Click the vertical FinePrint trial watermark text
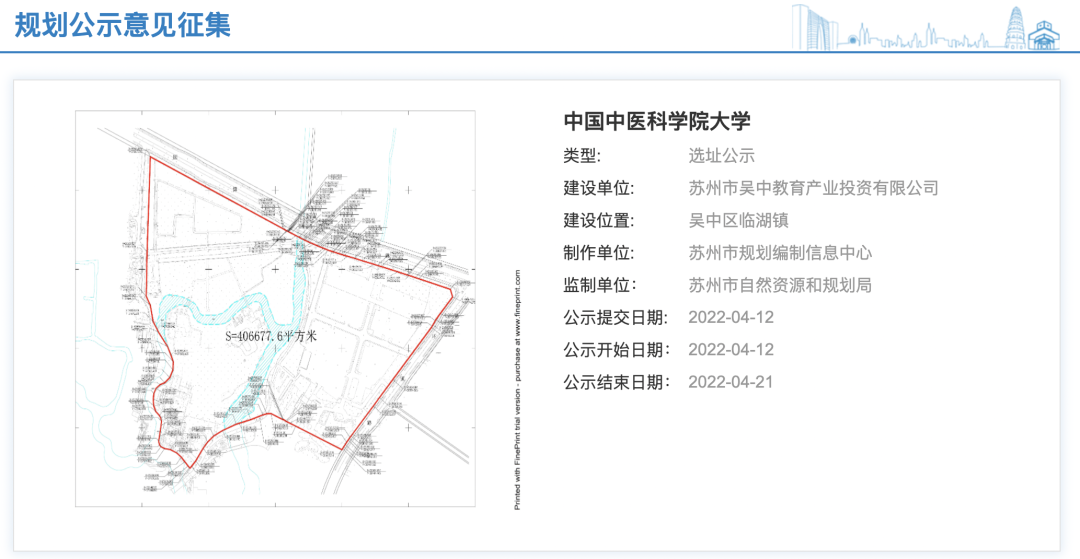 tap(517, 390)
